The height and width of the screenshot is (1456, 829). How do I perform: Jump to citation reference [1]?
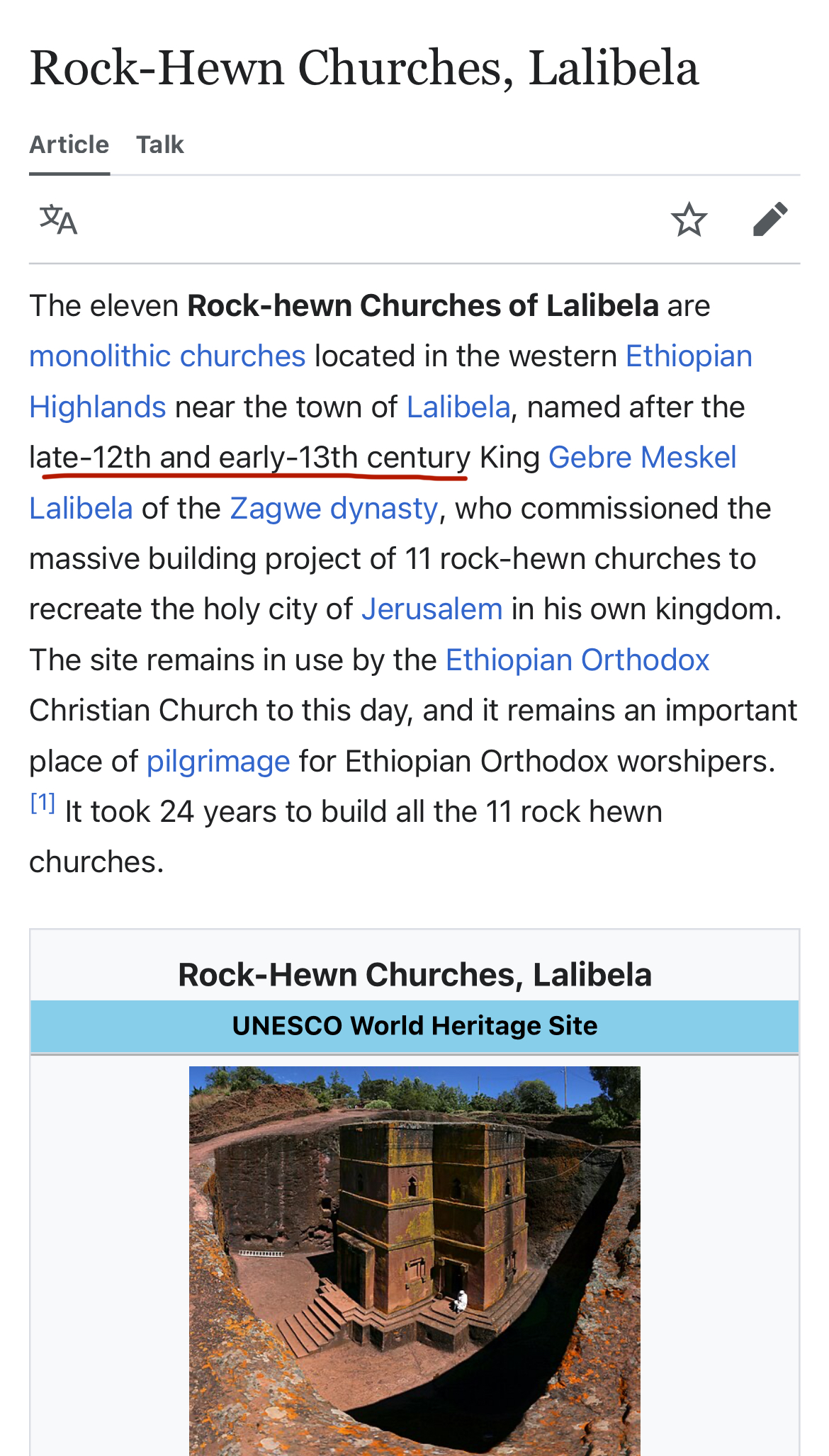(x=43, y=803)
